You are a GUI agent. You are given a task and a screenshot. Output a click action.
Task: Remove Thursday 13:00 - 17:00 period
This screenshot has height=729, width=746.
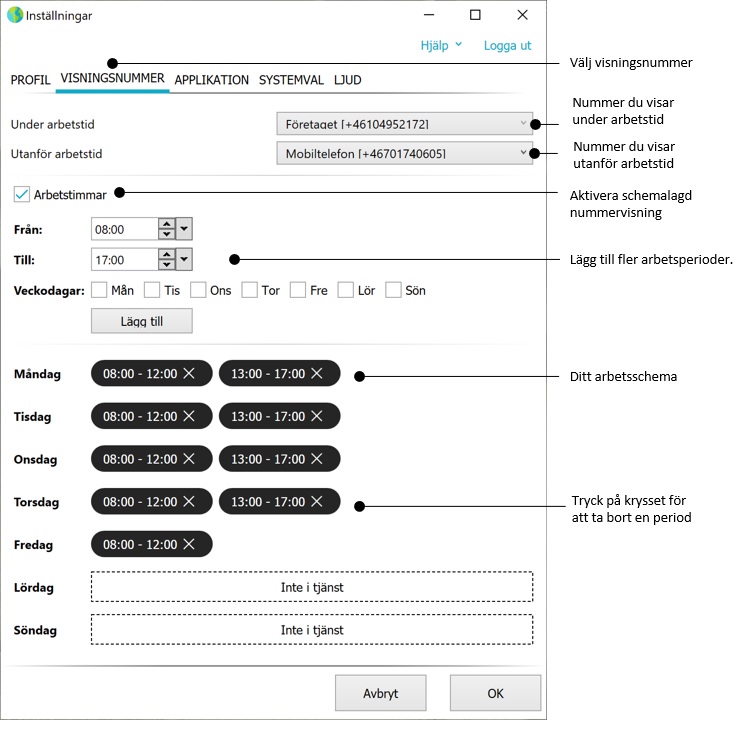[317, 502]
